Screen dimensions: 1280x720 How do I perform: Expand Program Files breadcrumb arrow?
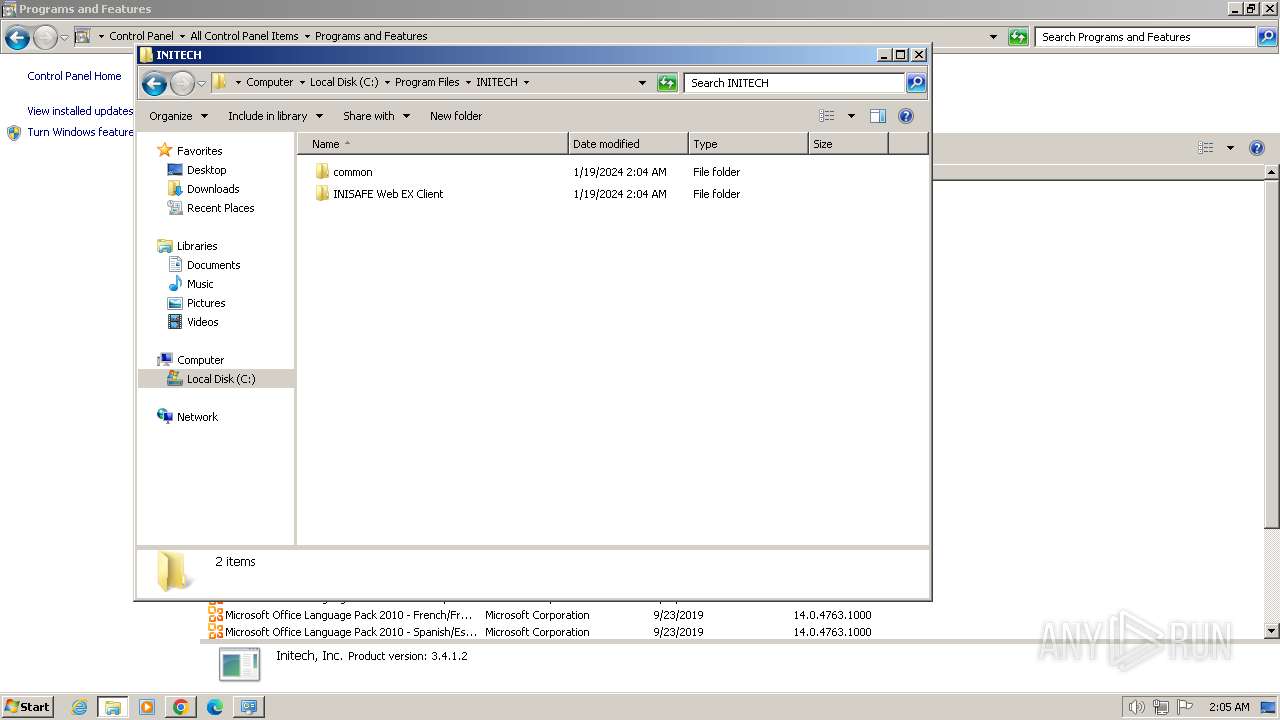pyautogui.click(x=467, y=83)
